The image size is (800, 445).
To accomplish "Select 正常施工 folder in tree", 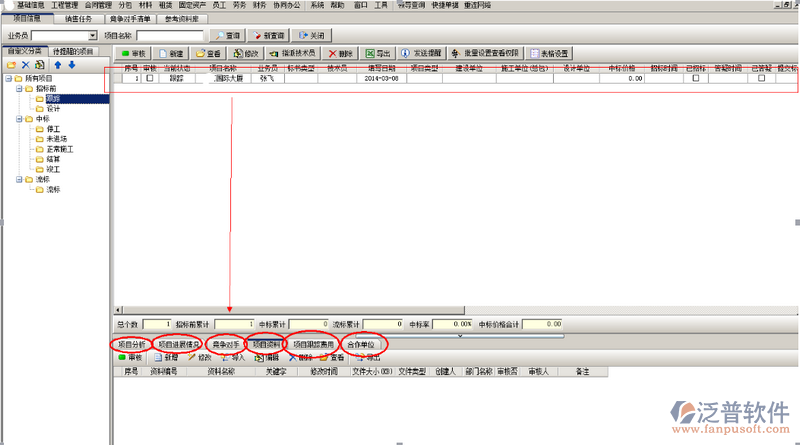I will (60, 149).
